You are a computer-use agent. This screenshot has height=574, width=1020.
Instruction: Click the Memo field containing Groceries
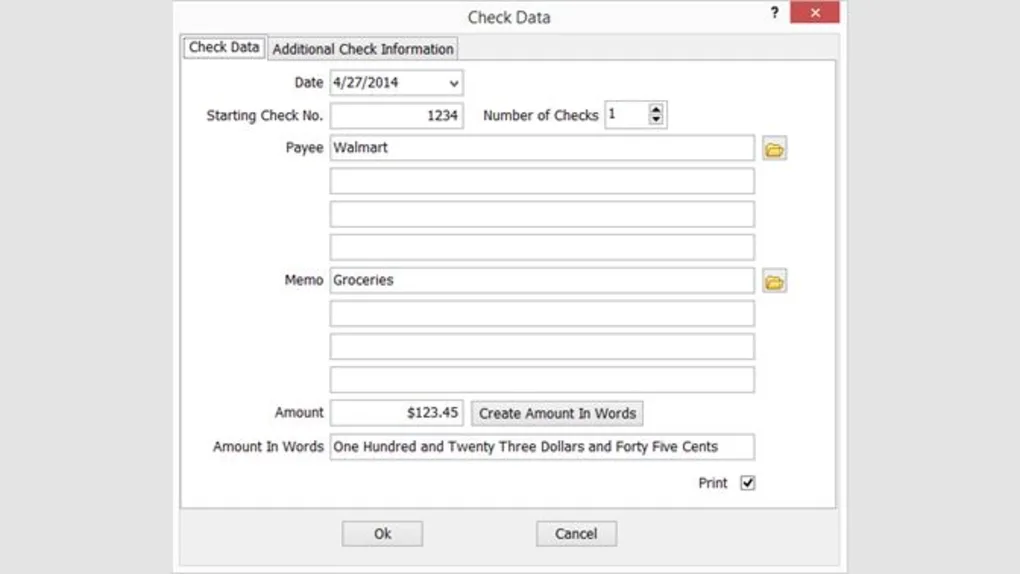click(542, 280)
